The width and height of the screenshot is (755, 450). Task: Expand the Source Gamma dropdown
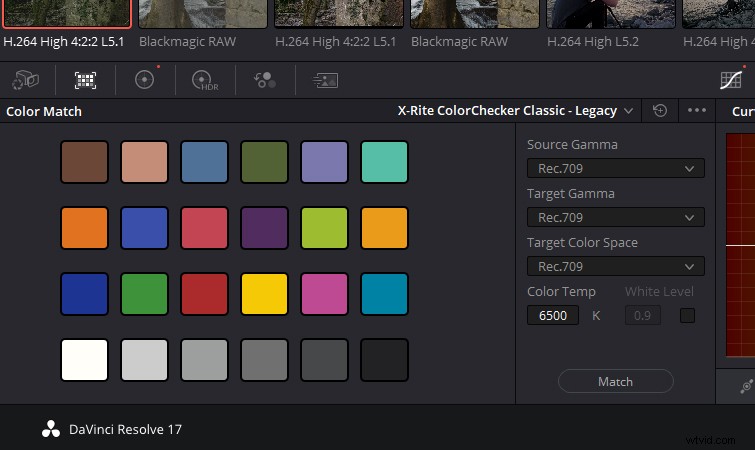[615, 168]
